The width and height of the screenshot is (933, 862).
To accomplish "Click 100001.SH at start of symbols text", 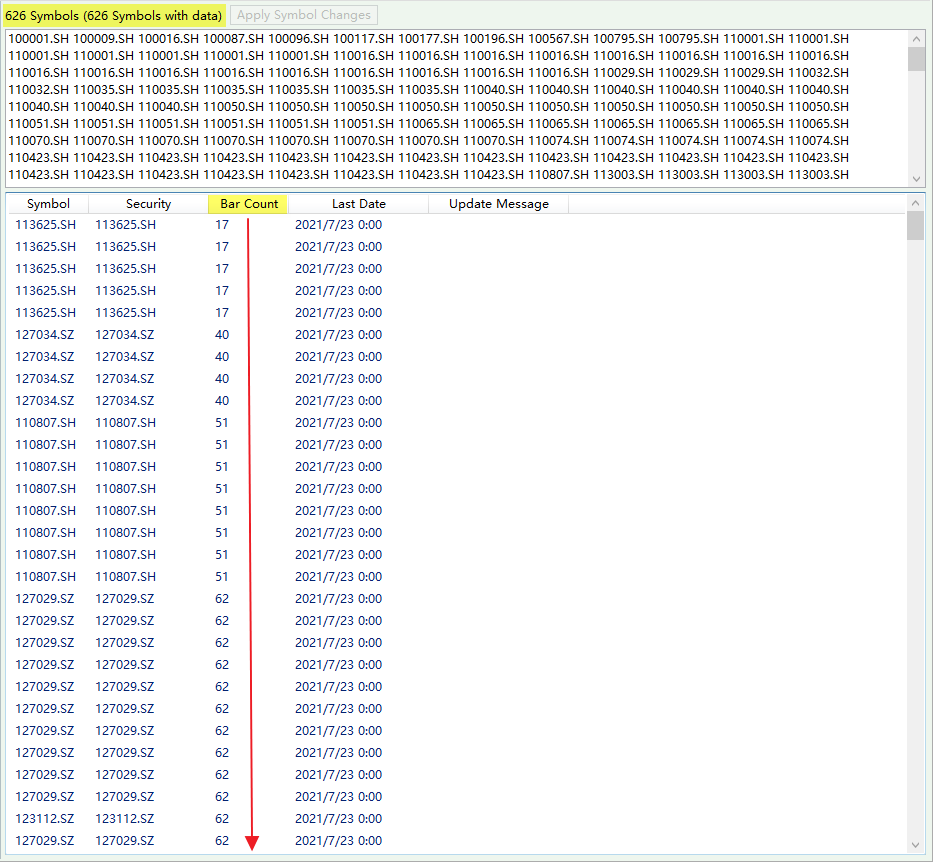I will (x=38, y=39).
